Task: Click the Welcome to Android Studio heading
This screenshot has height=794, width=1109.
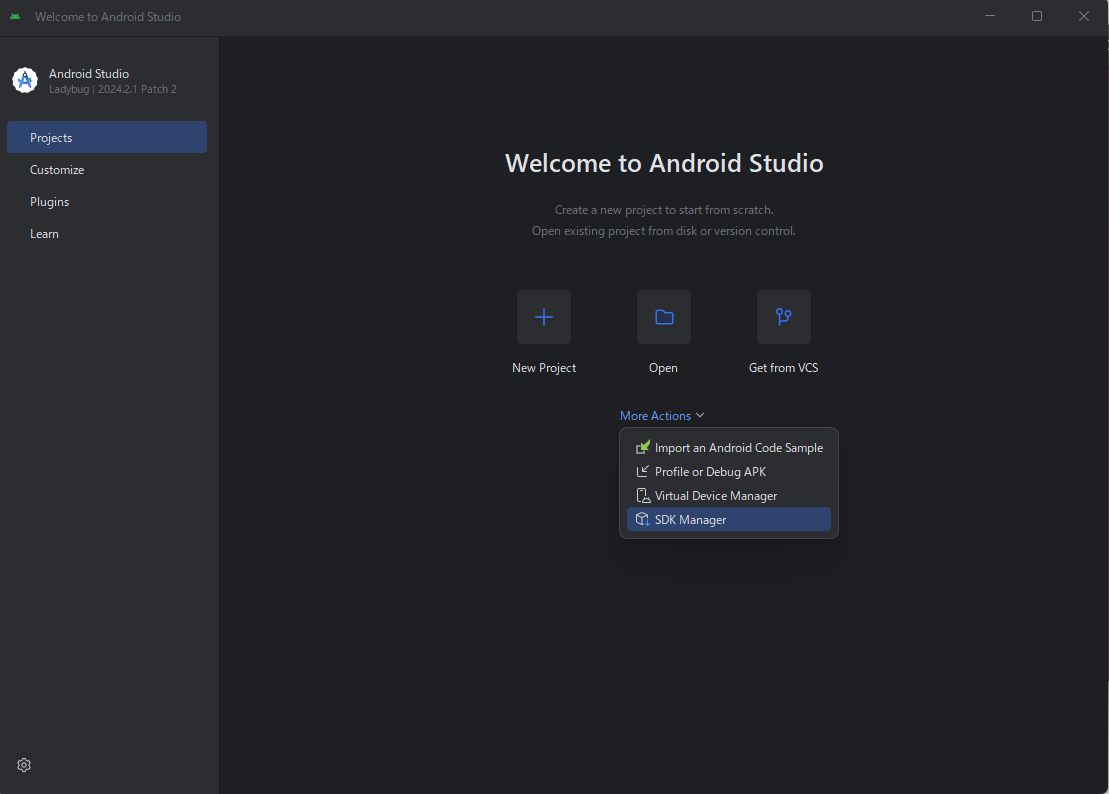Action: click(x=664, y=163)
